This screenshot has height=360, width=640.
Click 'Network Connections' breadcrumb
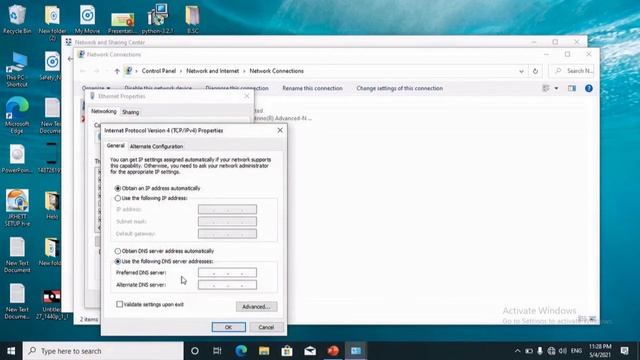pyautogui.click(x=276, y=71)
